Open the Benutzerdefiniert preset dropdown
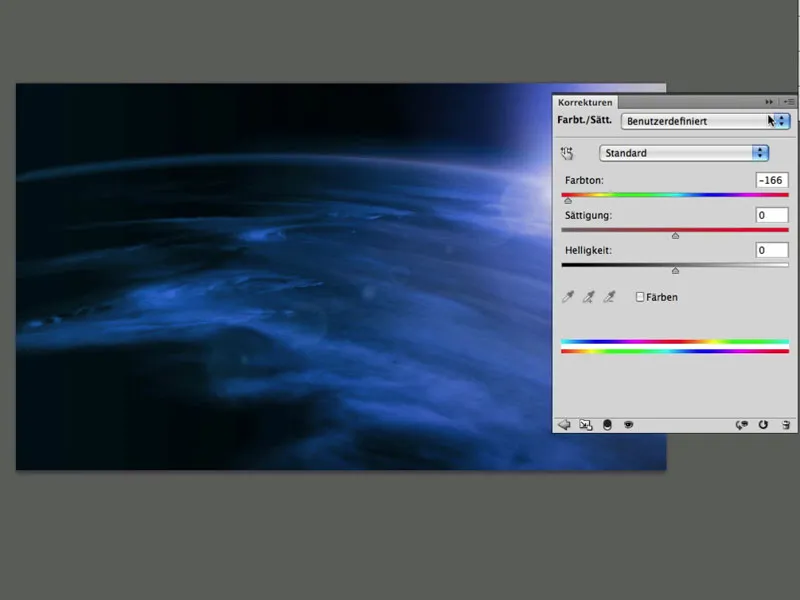800x600 pixels. pos(706,121)
